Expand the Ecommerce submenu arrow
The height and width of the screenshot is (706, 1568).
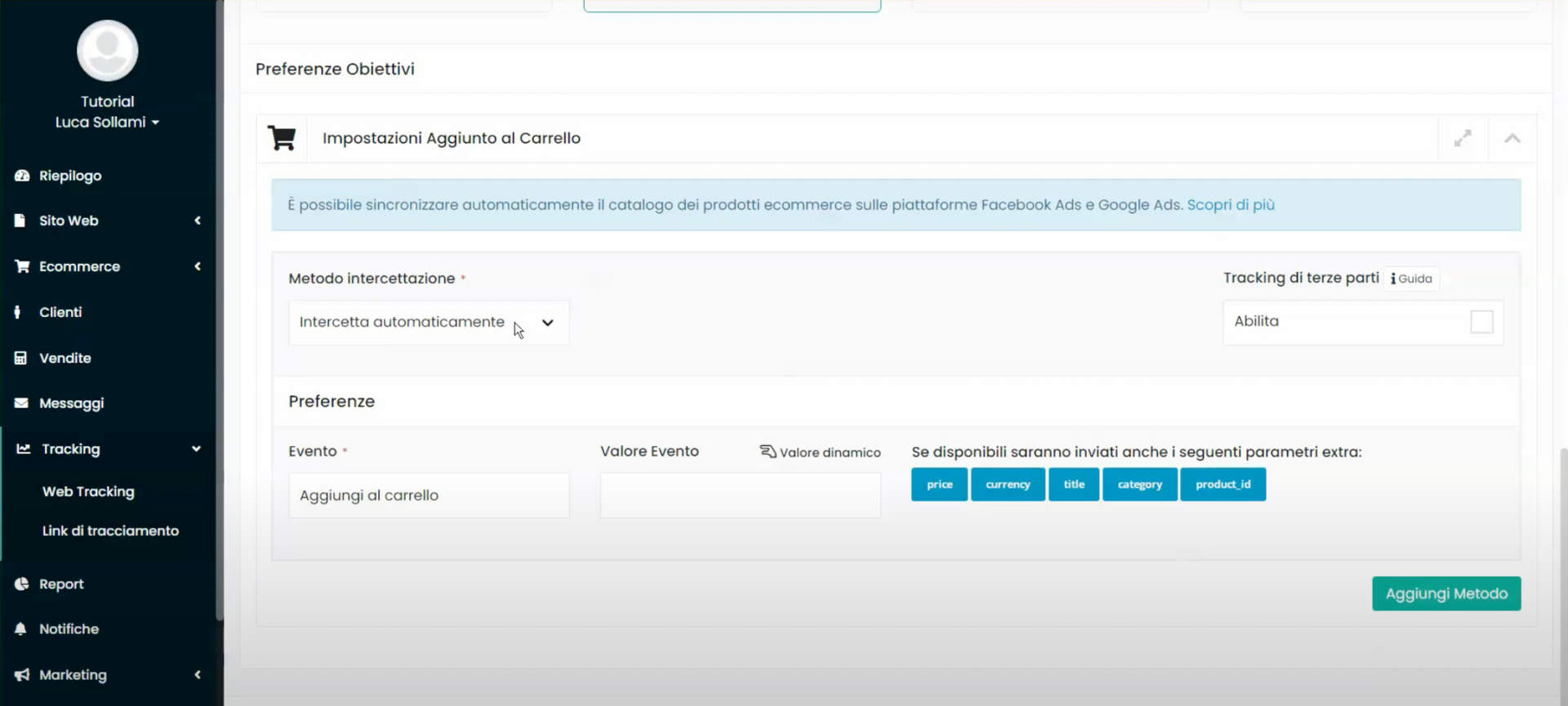[198, 266]
